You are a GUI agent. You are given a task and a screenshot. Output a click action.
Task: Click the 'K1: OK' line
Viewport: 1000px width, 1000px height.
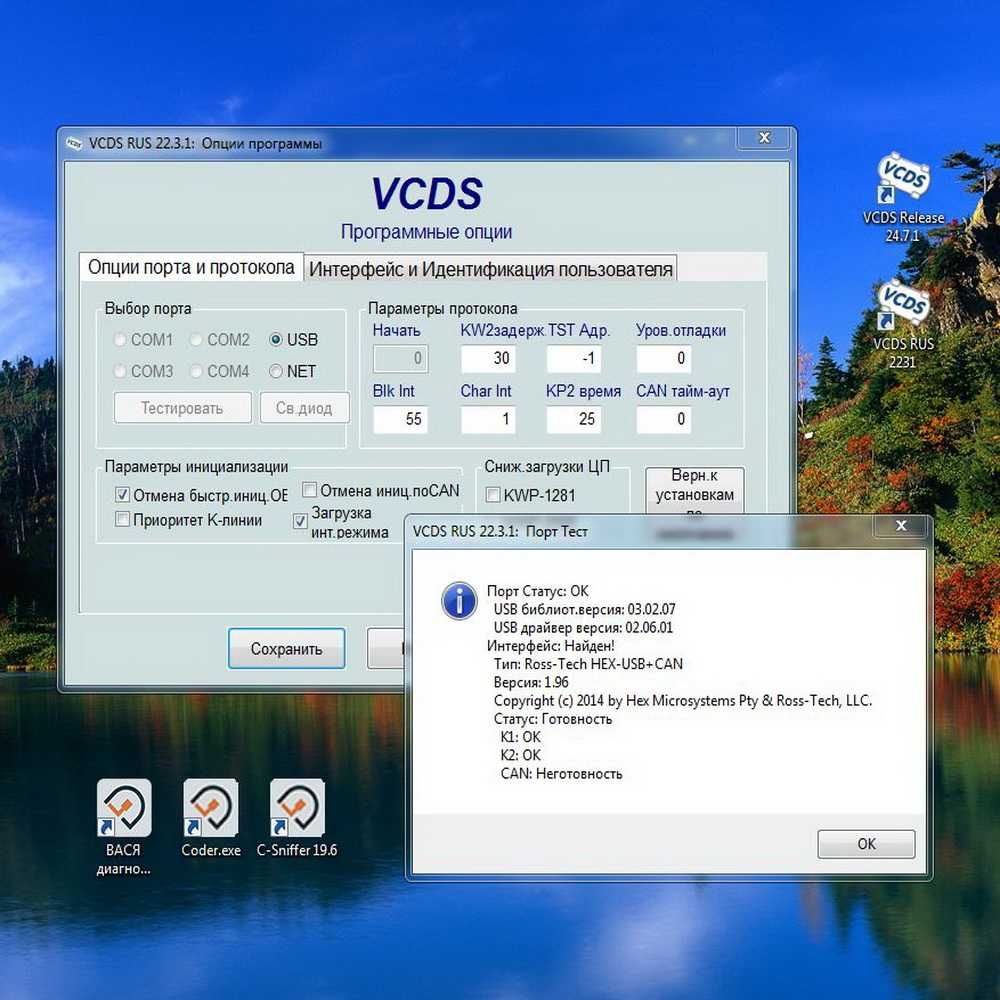(520, 737)
